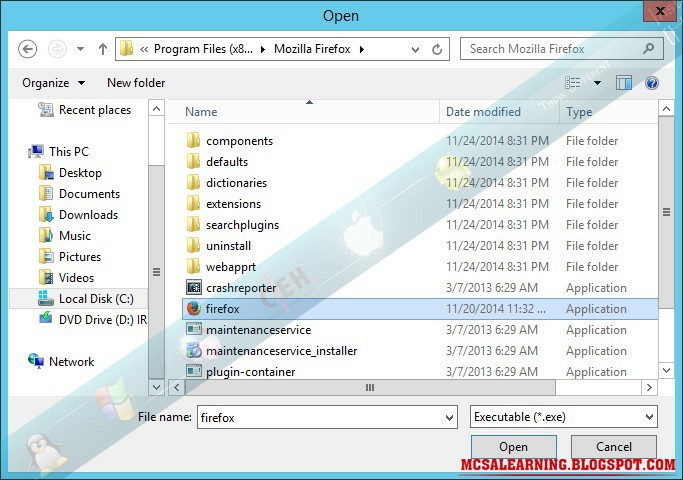Click the Mozilla Firefox breadcrumb segment
The width and height of the screenshot is (683, 480).
click(x=312, y=49)
